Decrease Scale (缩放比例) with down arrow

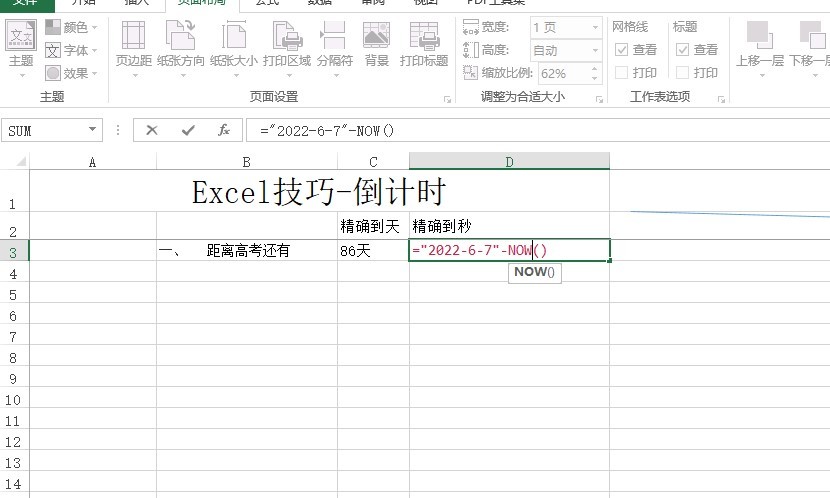pyautogui.click(x=594, y=78)
